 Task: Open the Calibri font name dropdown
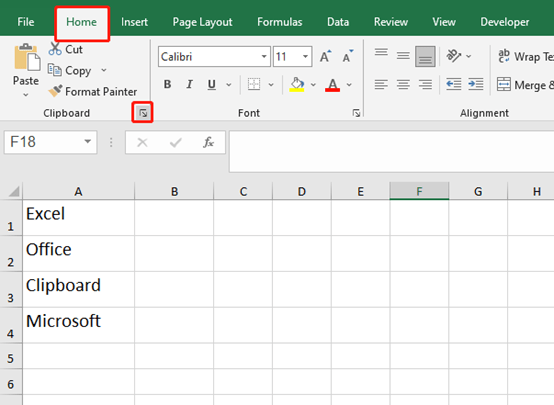[x=264, y=56]
